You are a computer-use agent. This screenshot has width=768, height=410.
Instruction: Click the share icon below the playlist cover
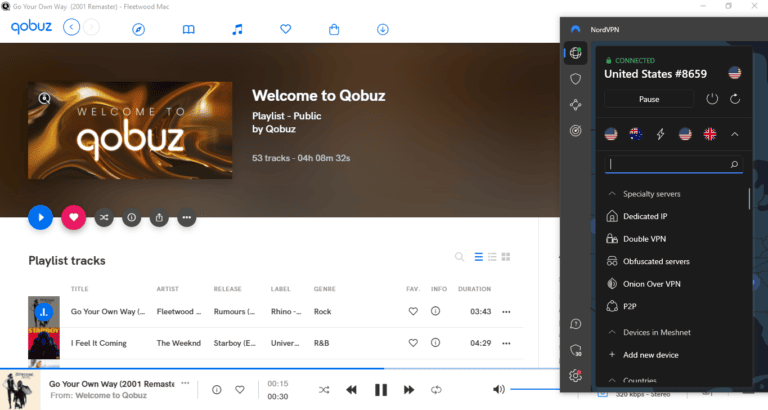[x=159, y=217]
